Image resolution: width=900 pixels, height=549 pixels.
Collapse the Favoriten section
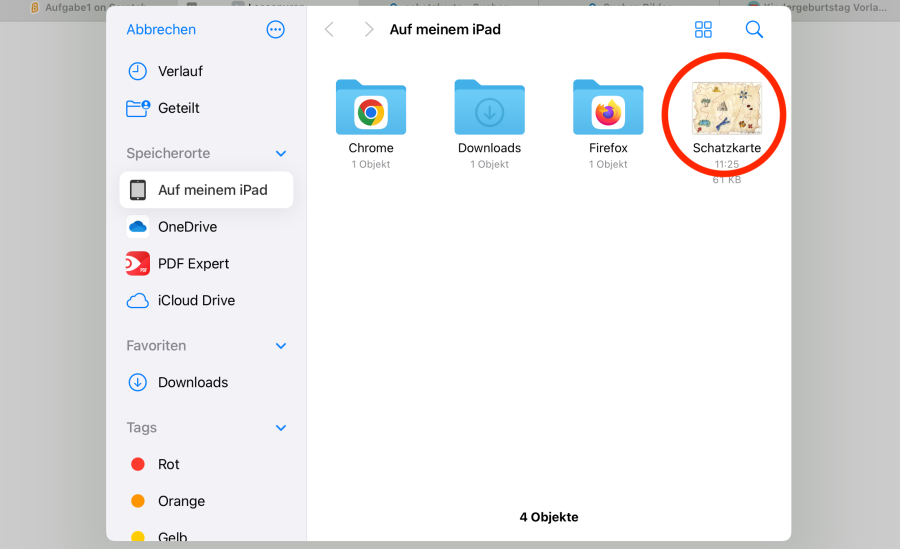(x=281, y=346)
